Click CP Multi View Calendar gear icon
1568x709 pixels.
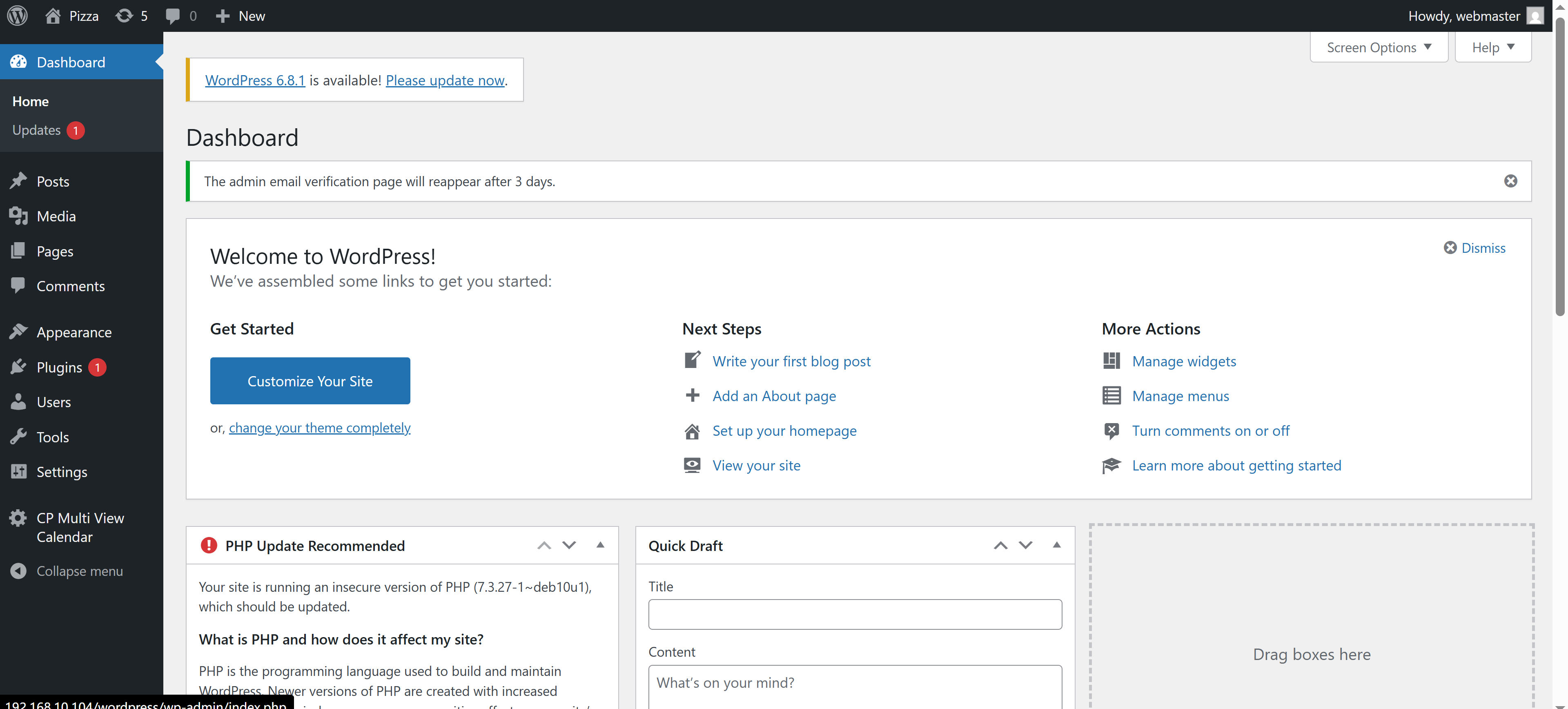point(18,517)
